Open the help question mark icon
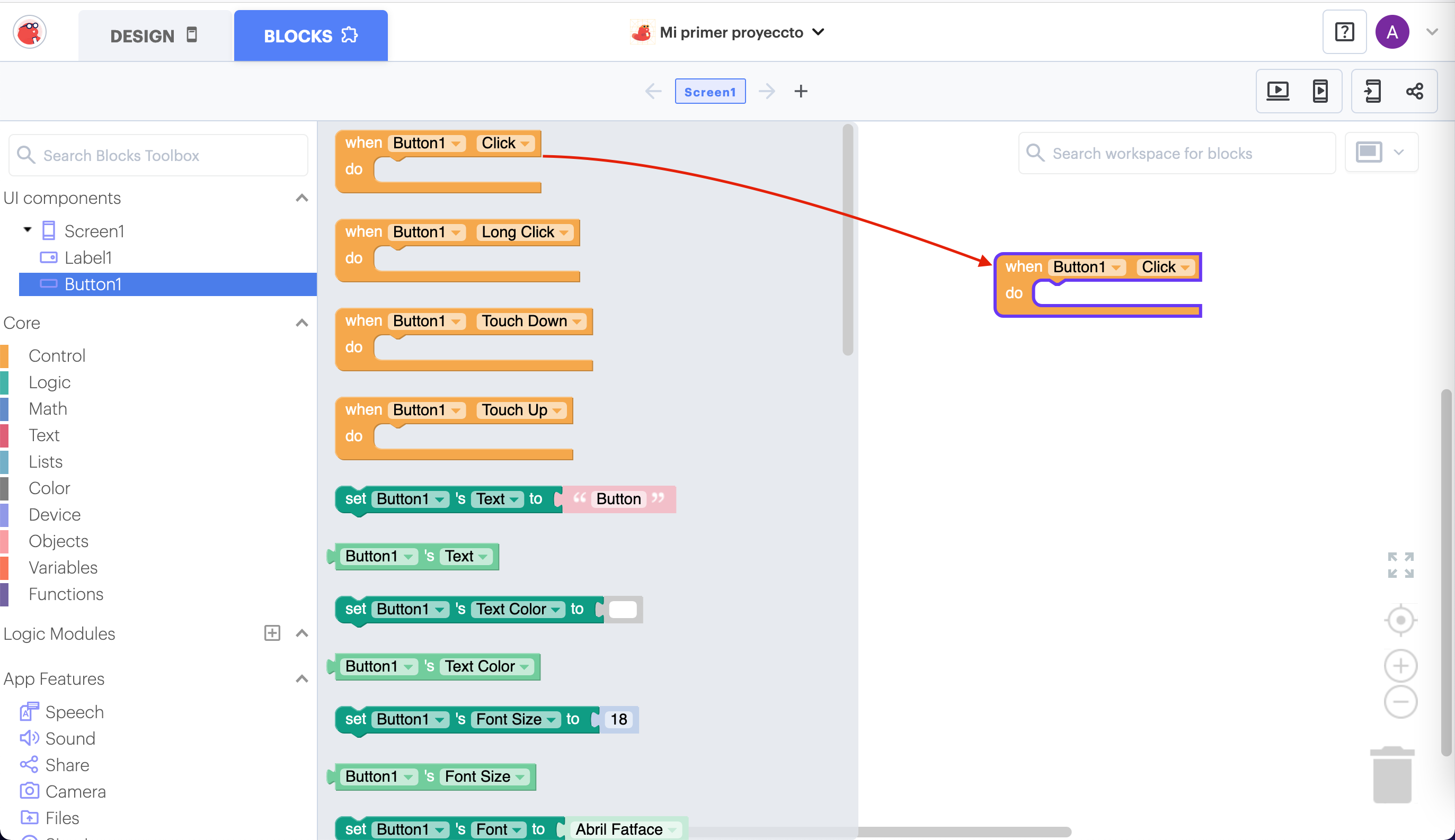This screenshot has height=840, width=1455. 1344,32
